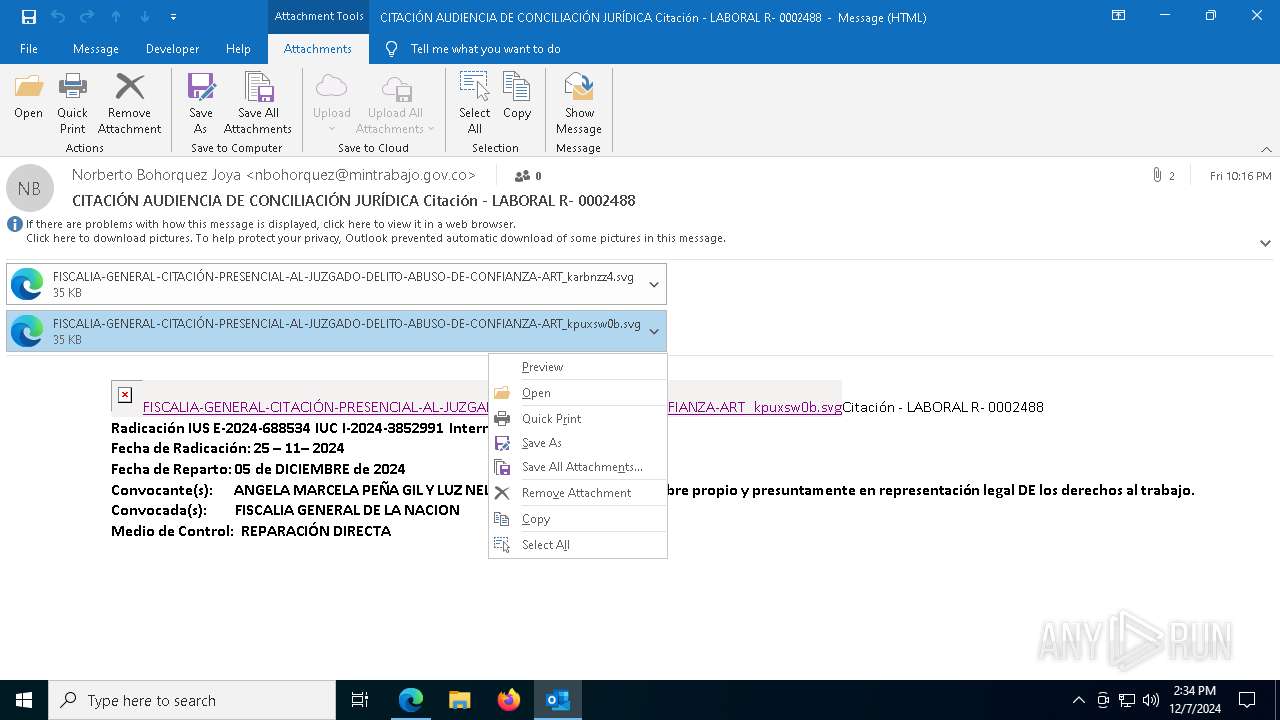Click the Redo arrow in the title bar
This screenshot has width=1280, height=720.
coord(87,17)
